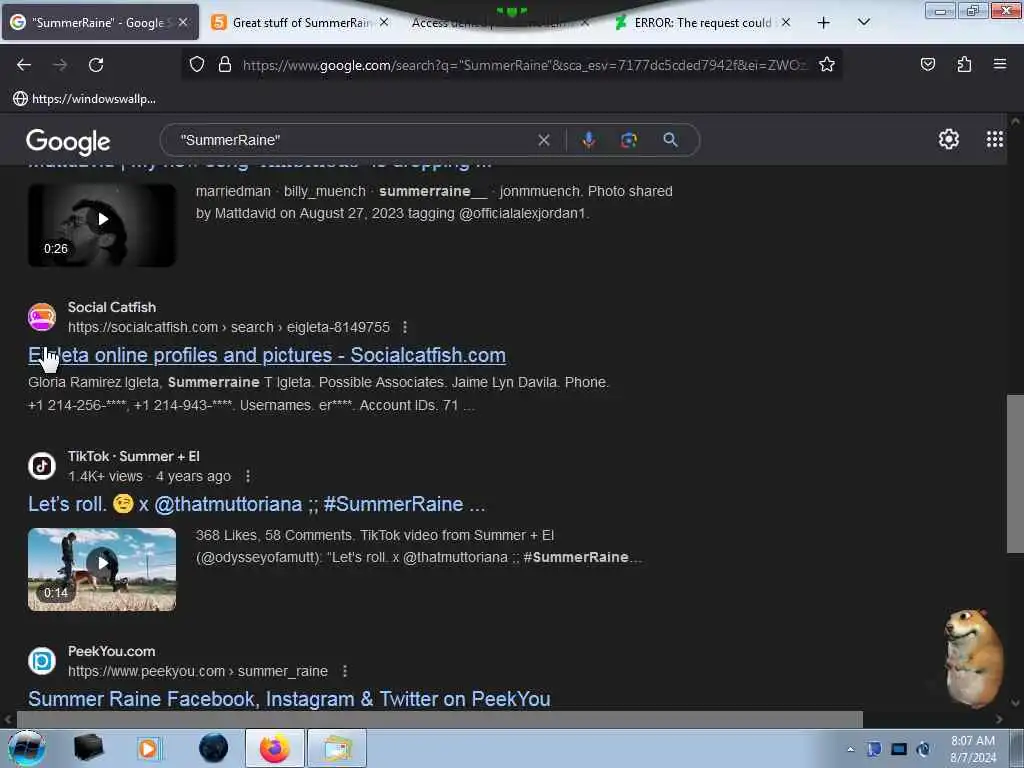The height and width of the screenshot is (768, 1024).
Task: Click socialcatfish.com search eigleta URL text
Action: click(x=229, y=327)
